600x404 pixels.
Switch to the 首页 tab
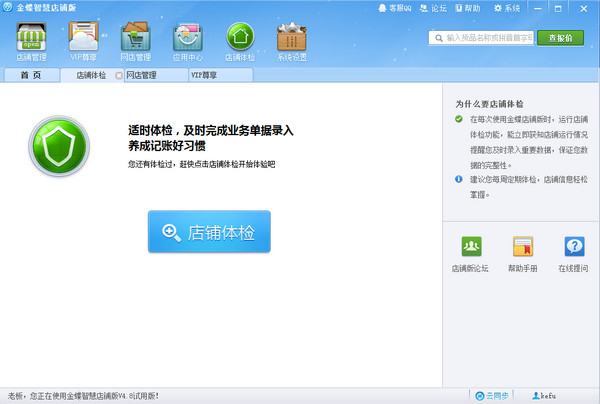31,75
